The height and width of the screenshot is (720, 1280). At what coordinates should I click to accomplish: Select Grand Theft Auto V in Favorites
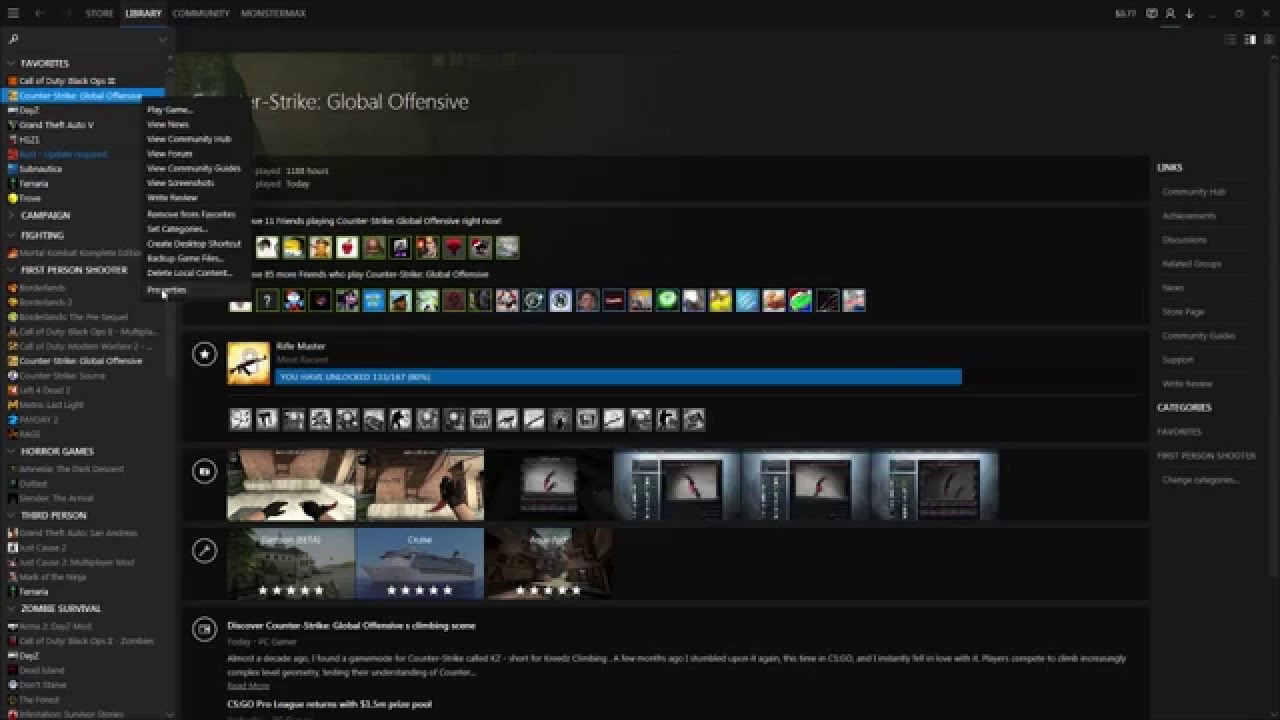click(x=56, y=125)
